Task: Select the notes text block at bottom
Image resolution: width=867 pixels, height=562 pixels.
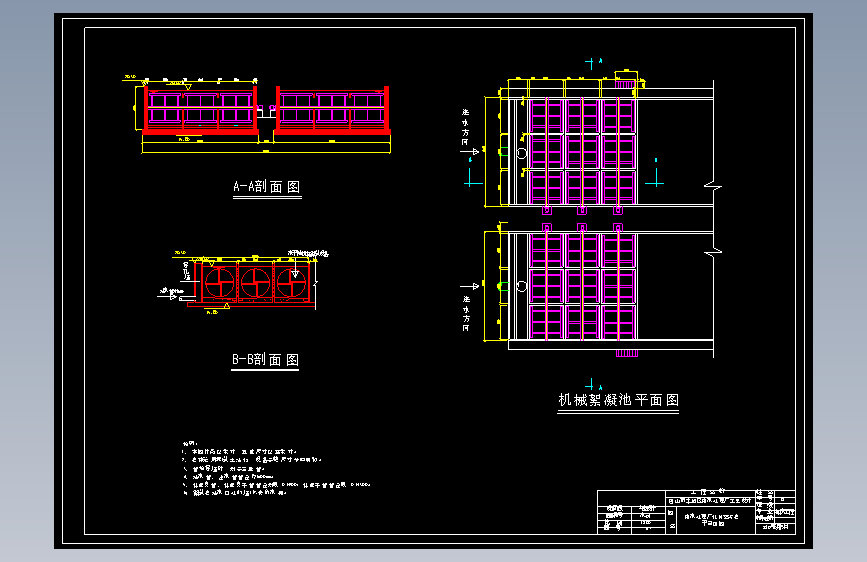Action: click(x=276, y=468)
